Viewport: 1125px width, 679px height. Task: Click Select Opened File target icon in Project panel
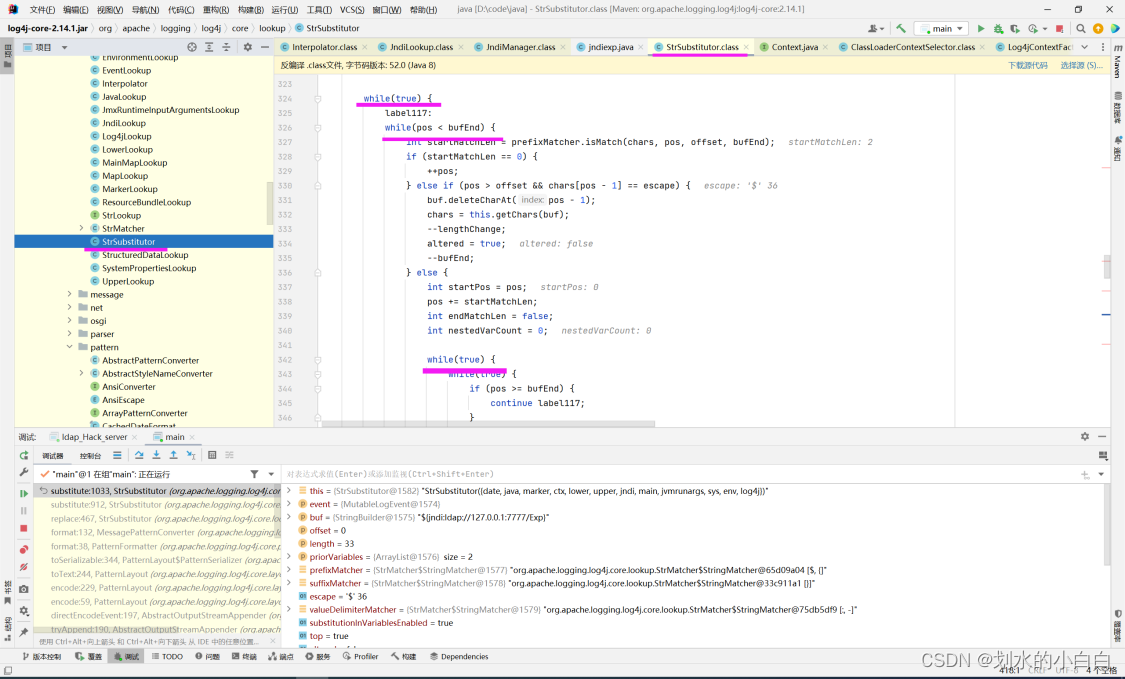click(x=192, y=47)
